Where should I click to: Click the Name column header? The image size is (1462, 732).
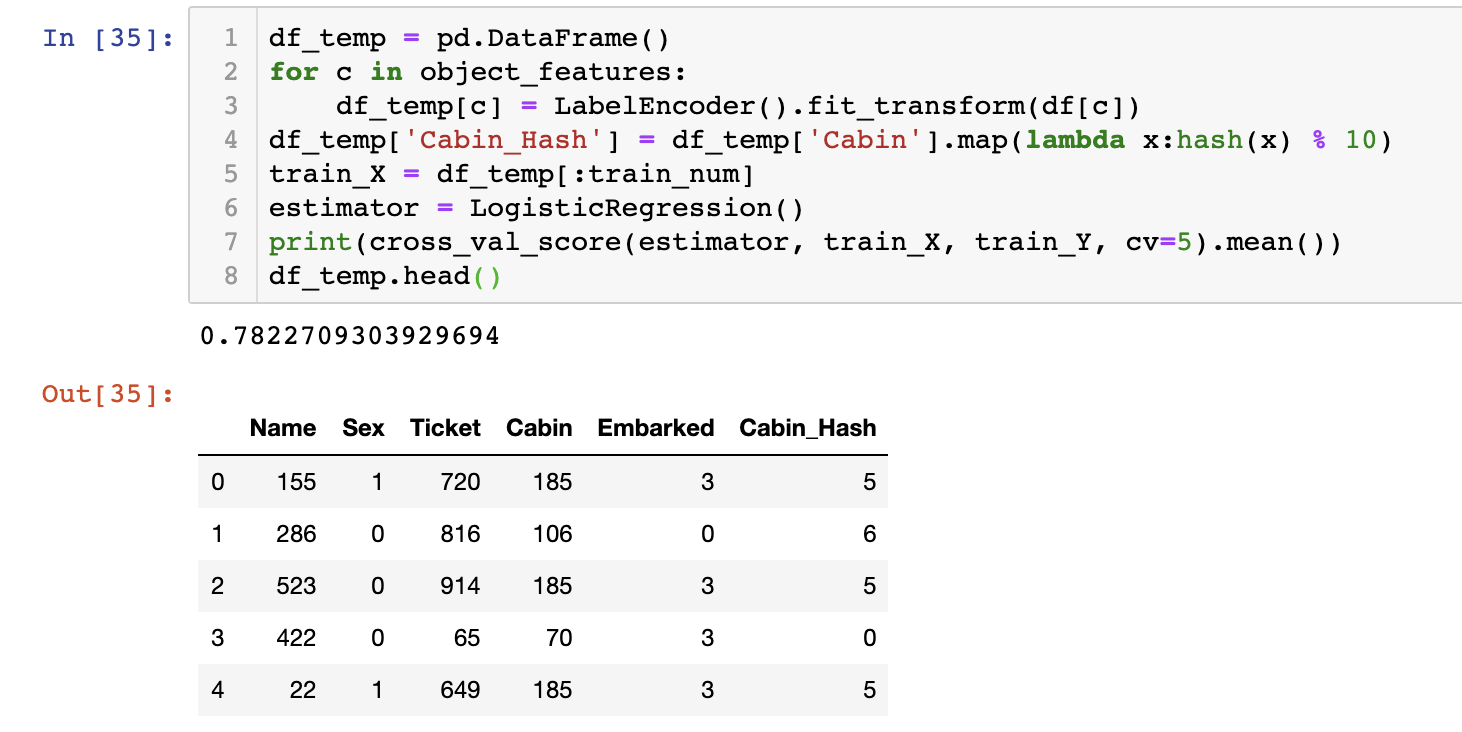click(283, 428)
